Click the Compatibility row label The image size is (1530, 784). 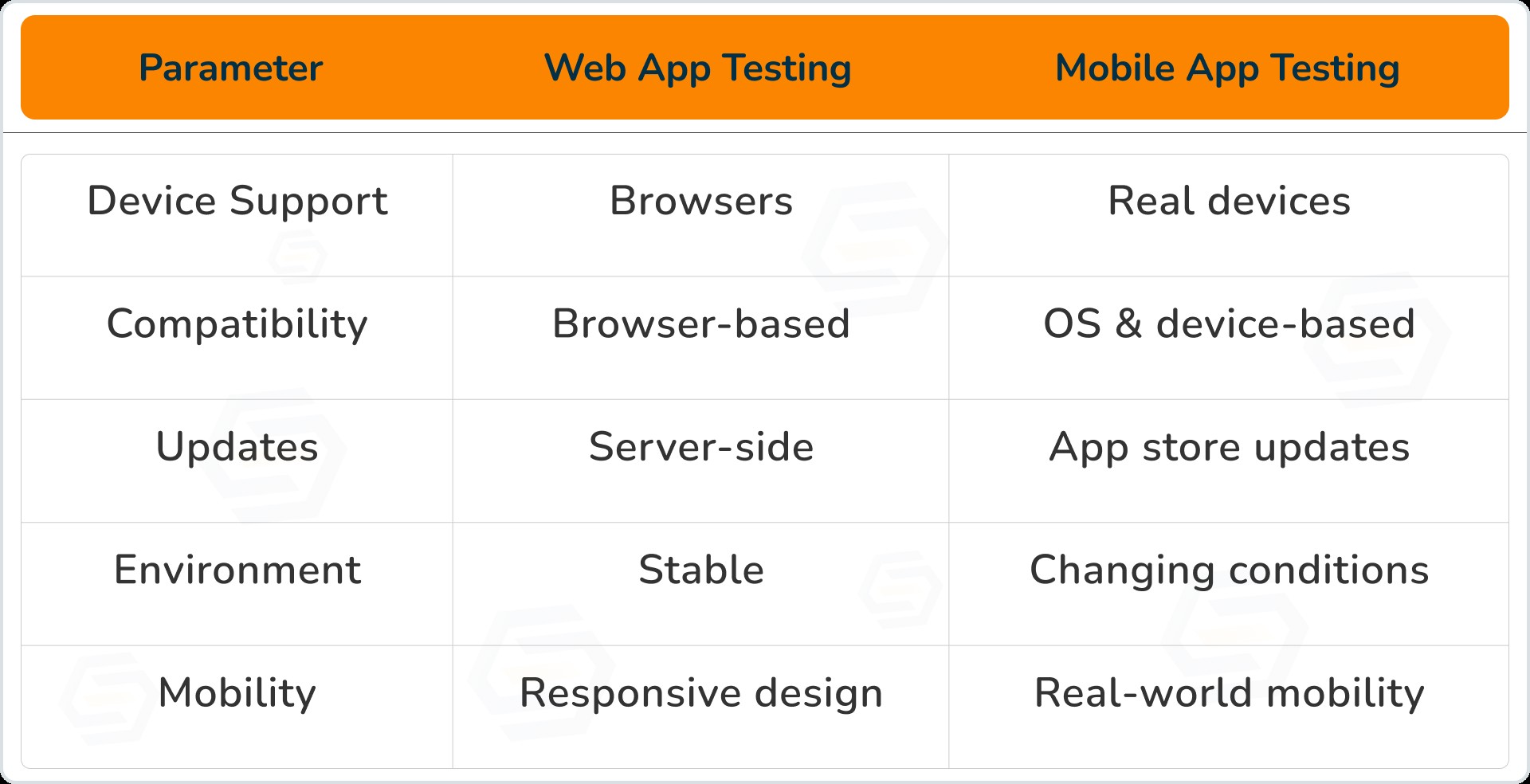(x=237, y=324)
